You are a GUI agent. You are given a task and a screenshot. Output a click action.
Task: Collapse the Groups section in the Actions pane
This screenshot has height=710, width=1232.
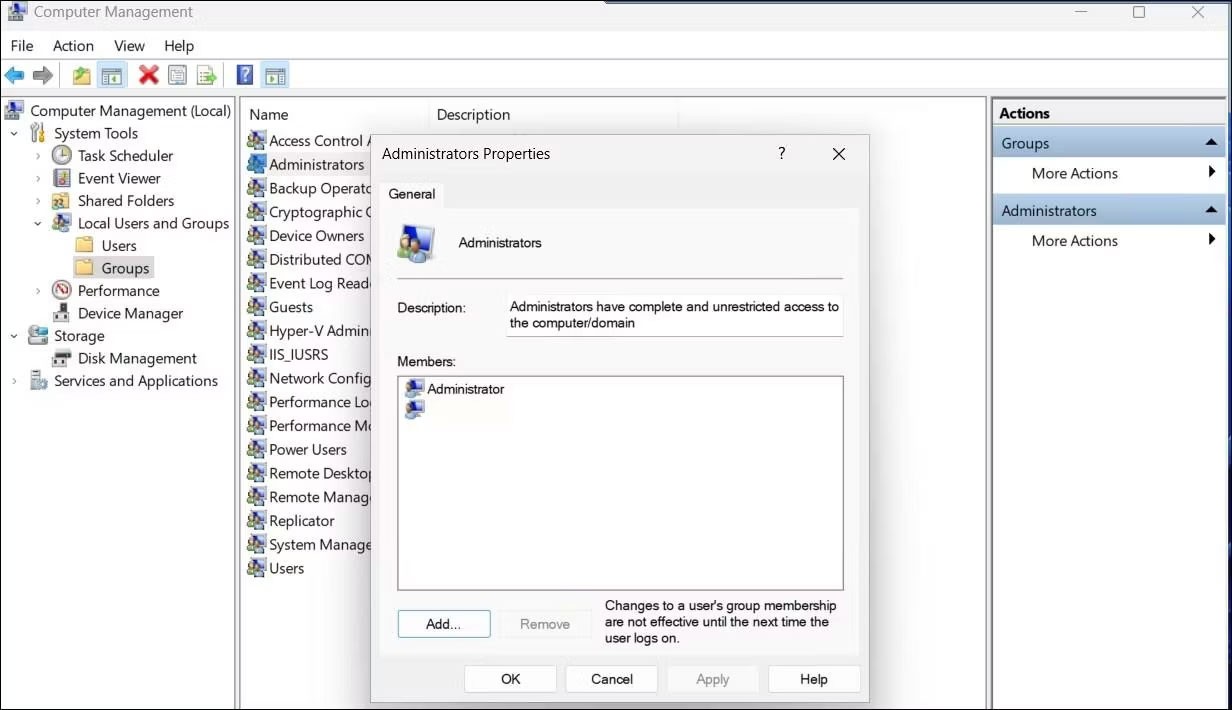1210,143
